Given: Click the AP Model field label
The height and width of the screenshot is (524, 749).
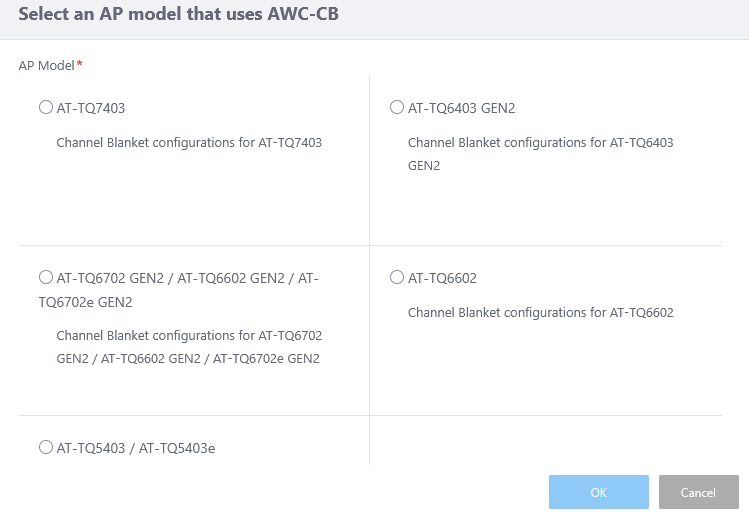Looking at the screenshot, I should [x=46, y=65].
